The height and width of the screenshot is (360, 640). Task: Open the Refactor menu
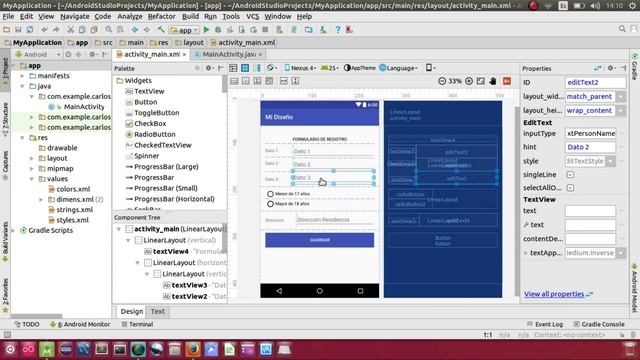(162, 16)
